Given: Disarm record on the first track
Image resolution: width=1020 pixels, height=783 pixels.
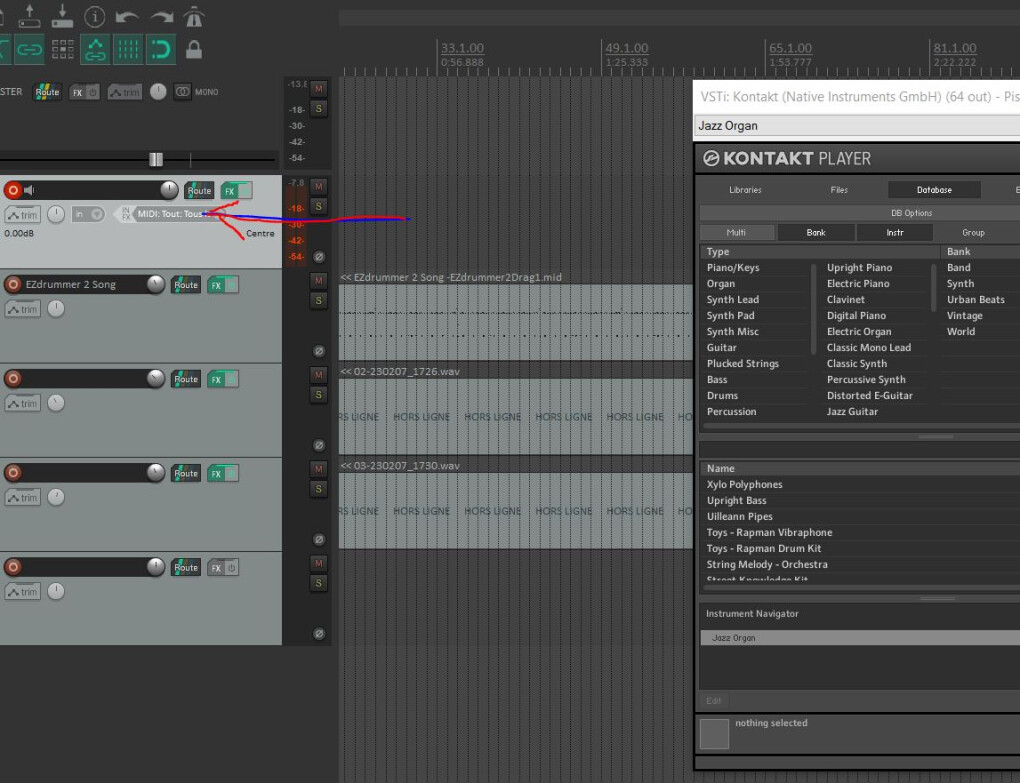Looking at the screenshot, I should pyautogui.click(x=13, y=190).
